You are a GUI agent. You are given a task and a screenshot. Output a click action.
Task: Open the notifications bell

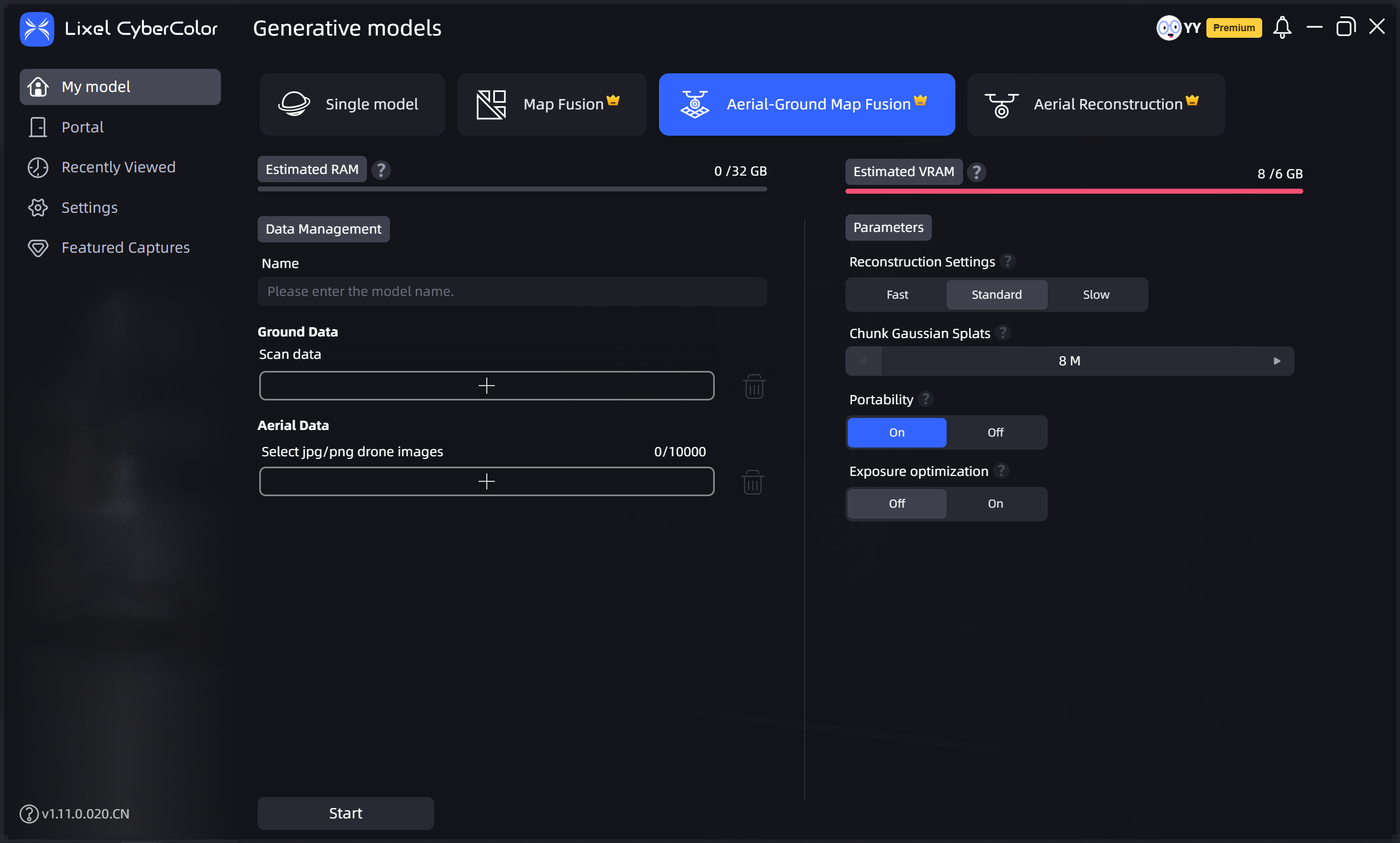[x=1282, y=27]
